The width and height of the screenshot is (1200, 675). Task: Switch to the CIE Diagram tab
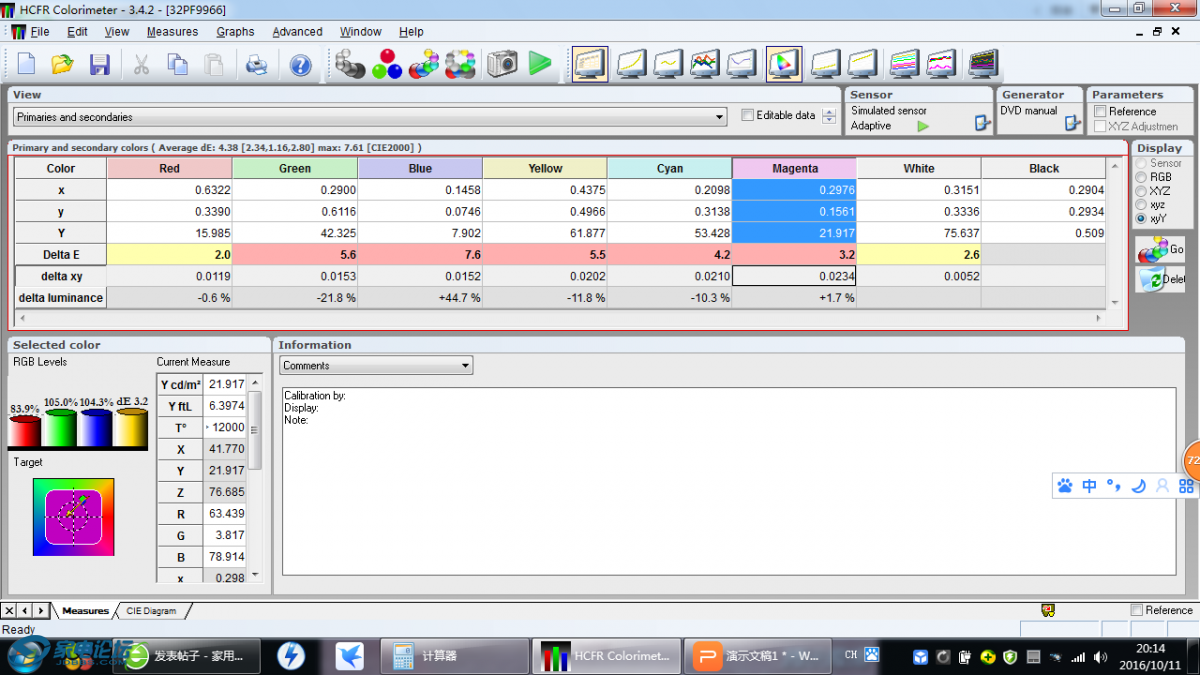pos(151,611)
